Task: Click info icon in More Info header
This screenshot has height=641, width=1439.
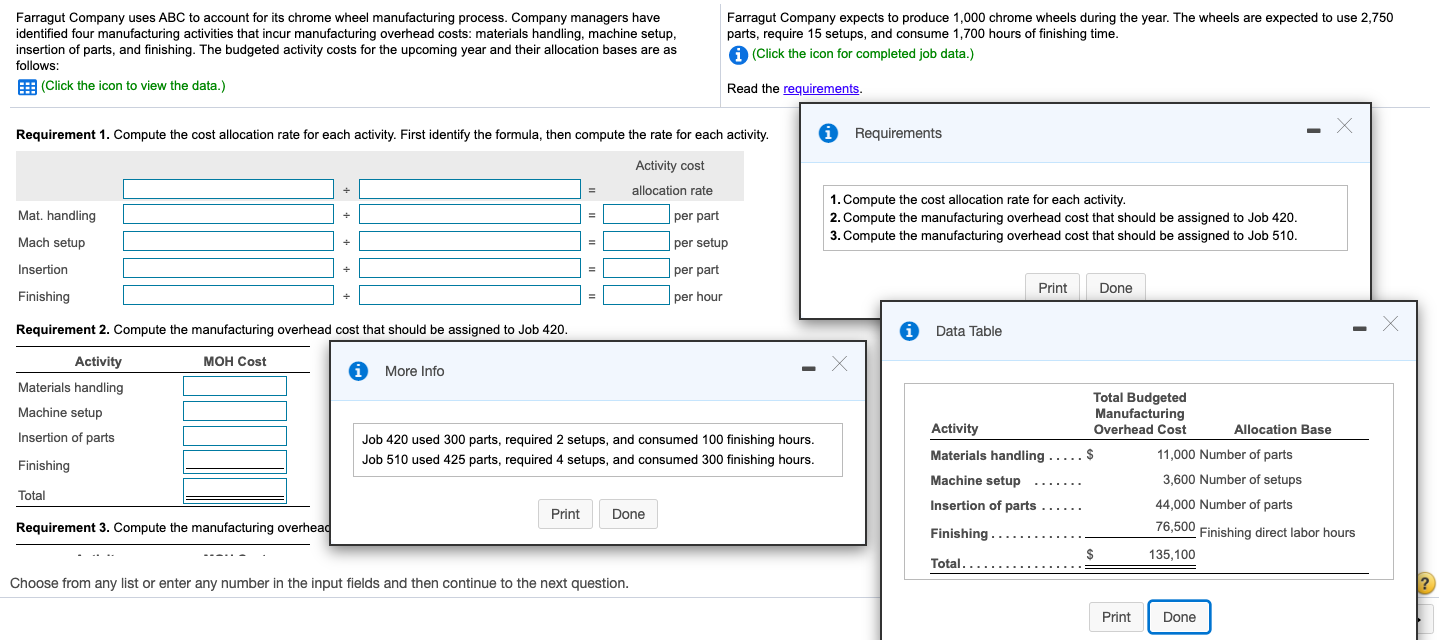Action: pos(358,371)
